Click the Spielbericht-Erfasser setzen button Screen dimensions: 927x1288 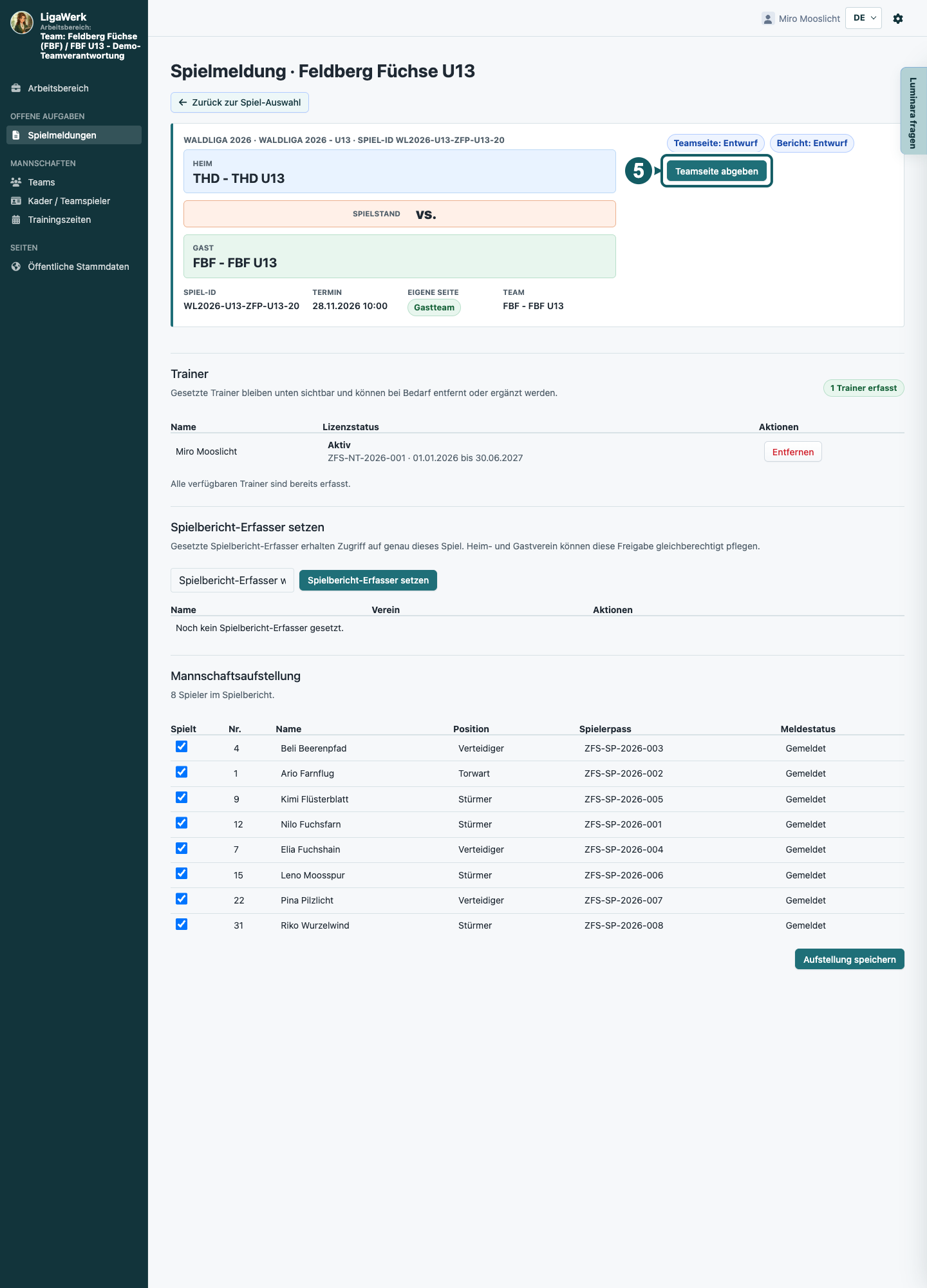pos(368,580)
